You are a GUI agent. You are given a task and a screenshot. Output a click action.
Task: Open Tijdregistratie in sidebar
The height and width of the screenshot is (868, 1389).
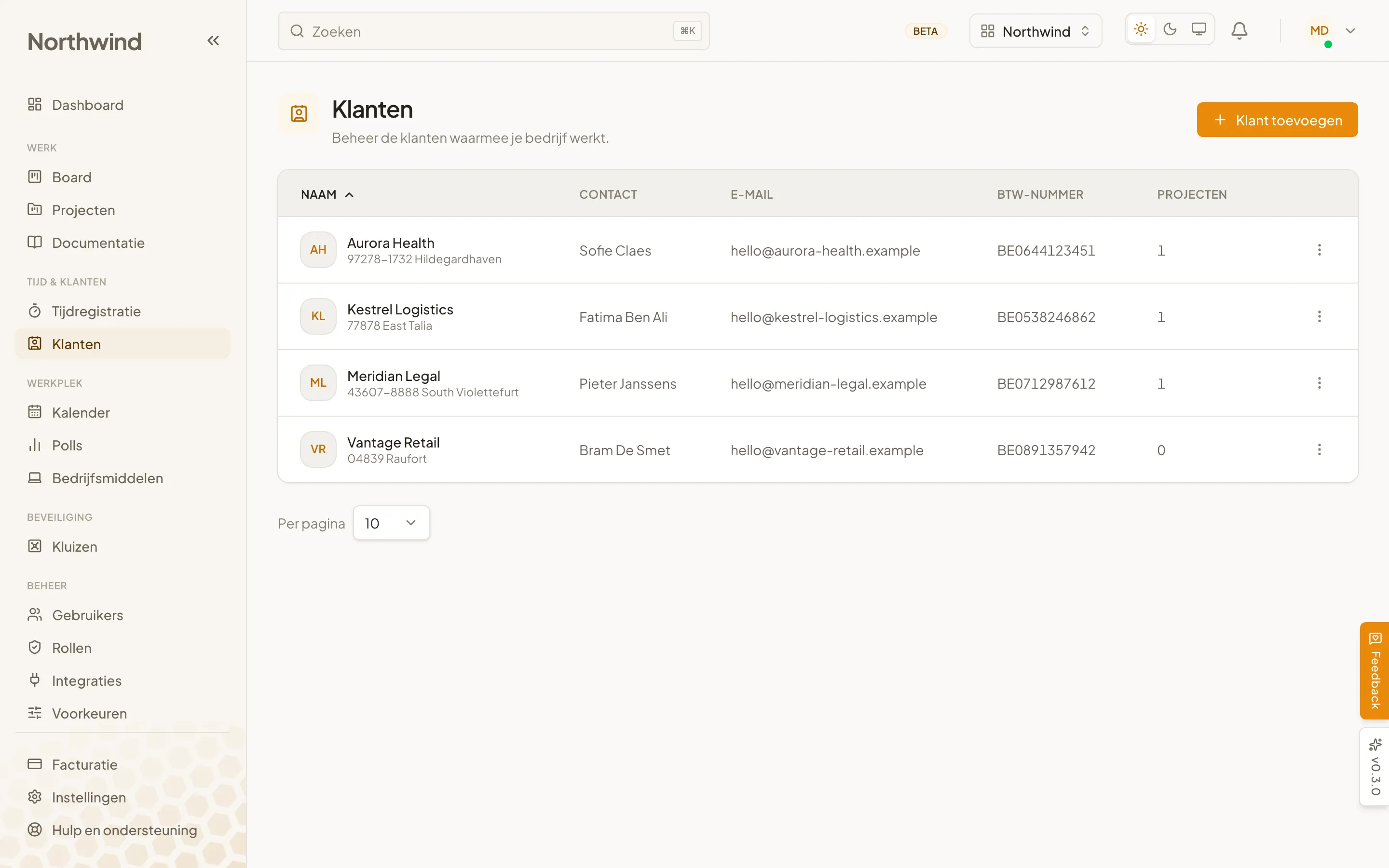pyautogui.click(x=123, y=311)
